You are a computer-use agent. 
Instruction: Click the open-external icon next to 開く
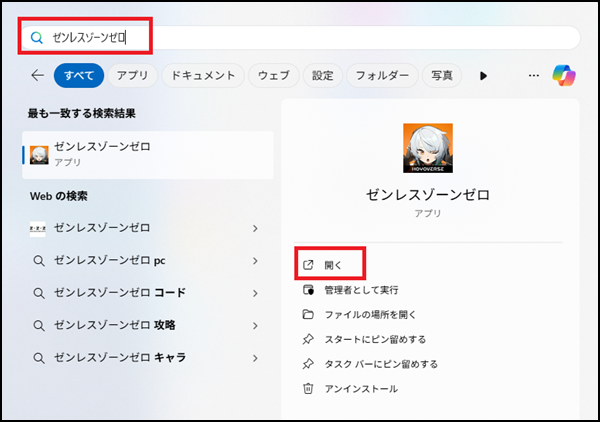coord(308,265)
